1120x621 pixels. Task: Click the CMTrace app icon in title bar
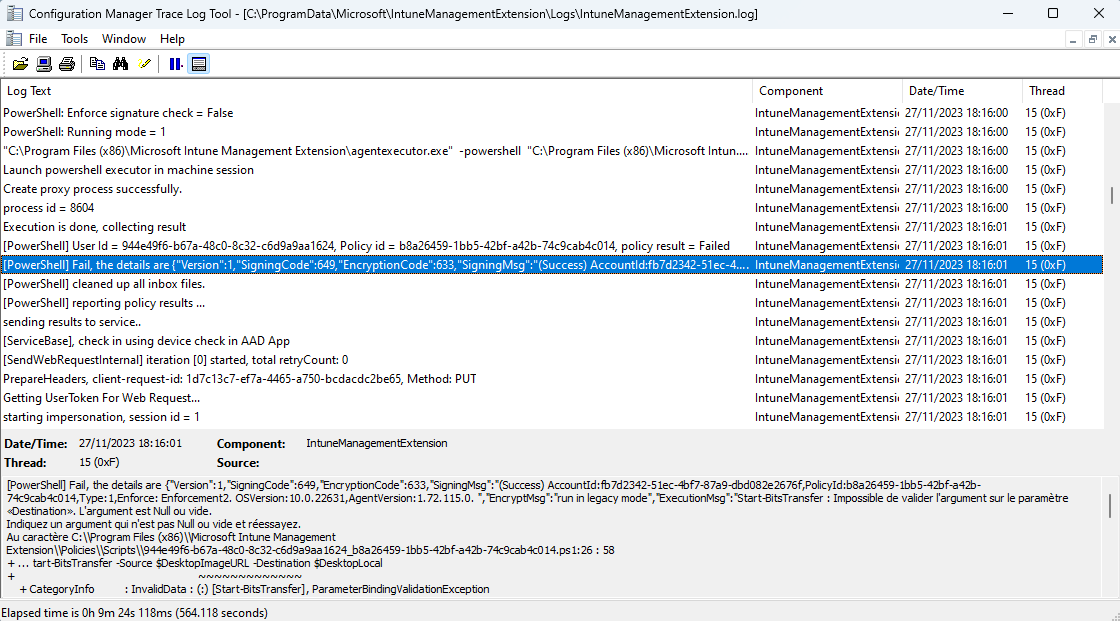pos(14,14)
